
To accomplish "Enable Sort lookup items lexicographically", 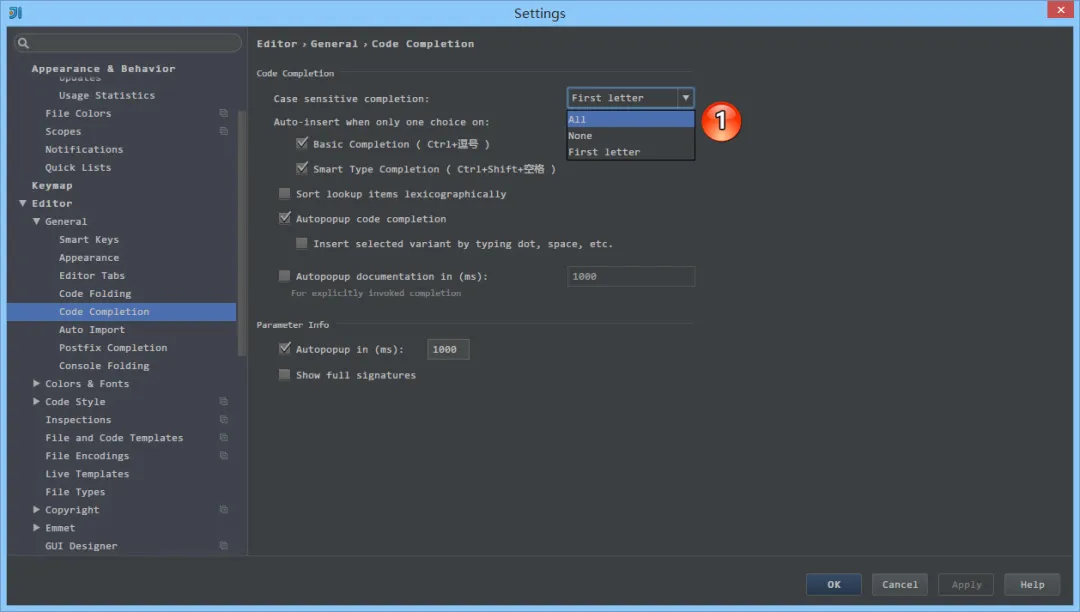I will click(284, 194).
